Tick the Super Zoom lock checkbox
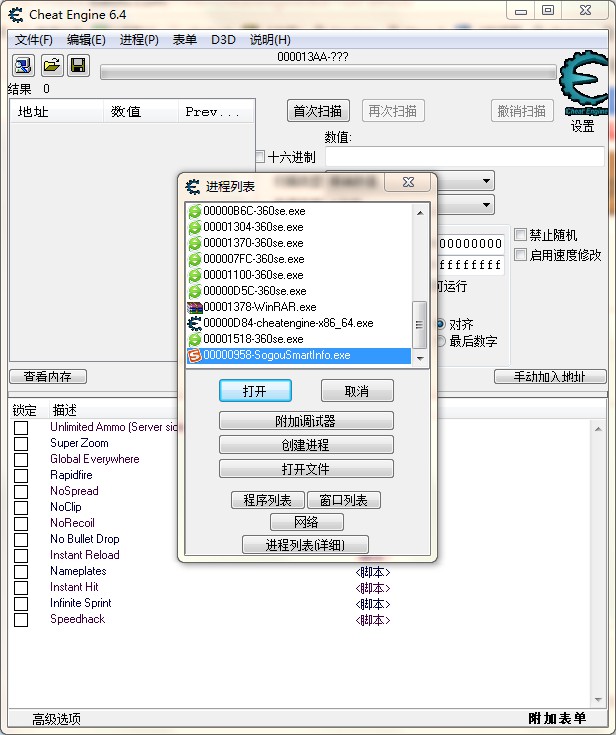Screen dimensions: 616x735 [x=21, y=443]
